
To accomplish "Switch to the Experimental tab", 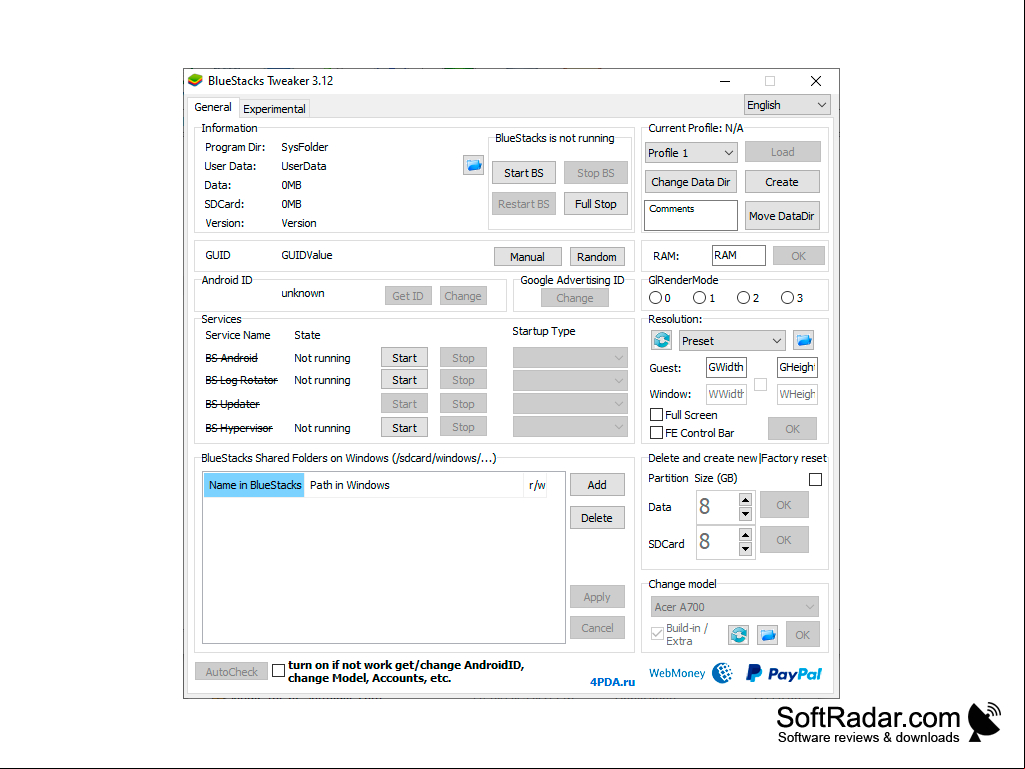I will click(274, 109).
